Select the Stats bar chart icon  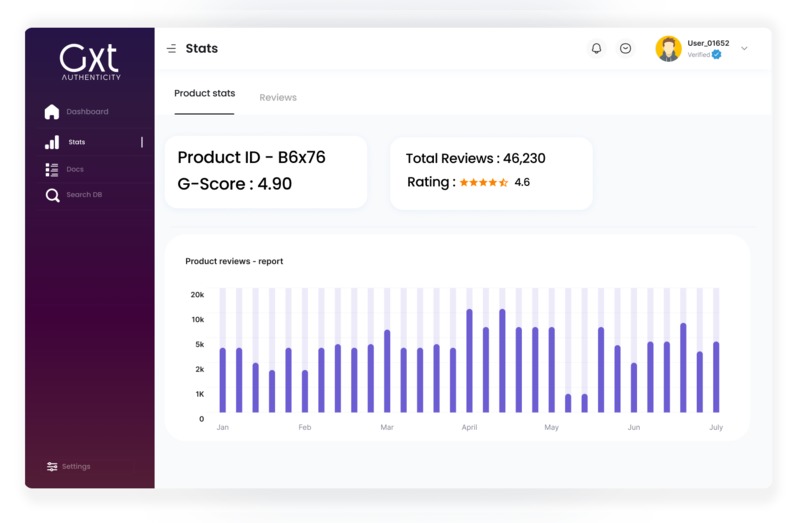pos(52,142)
